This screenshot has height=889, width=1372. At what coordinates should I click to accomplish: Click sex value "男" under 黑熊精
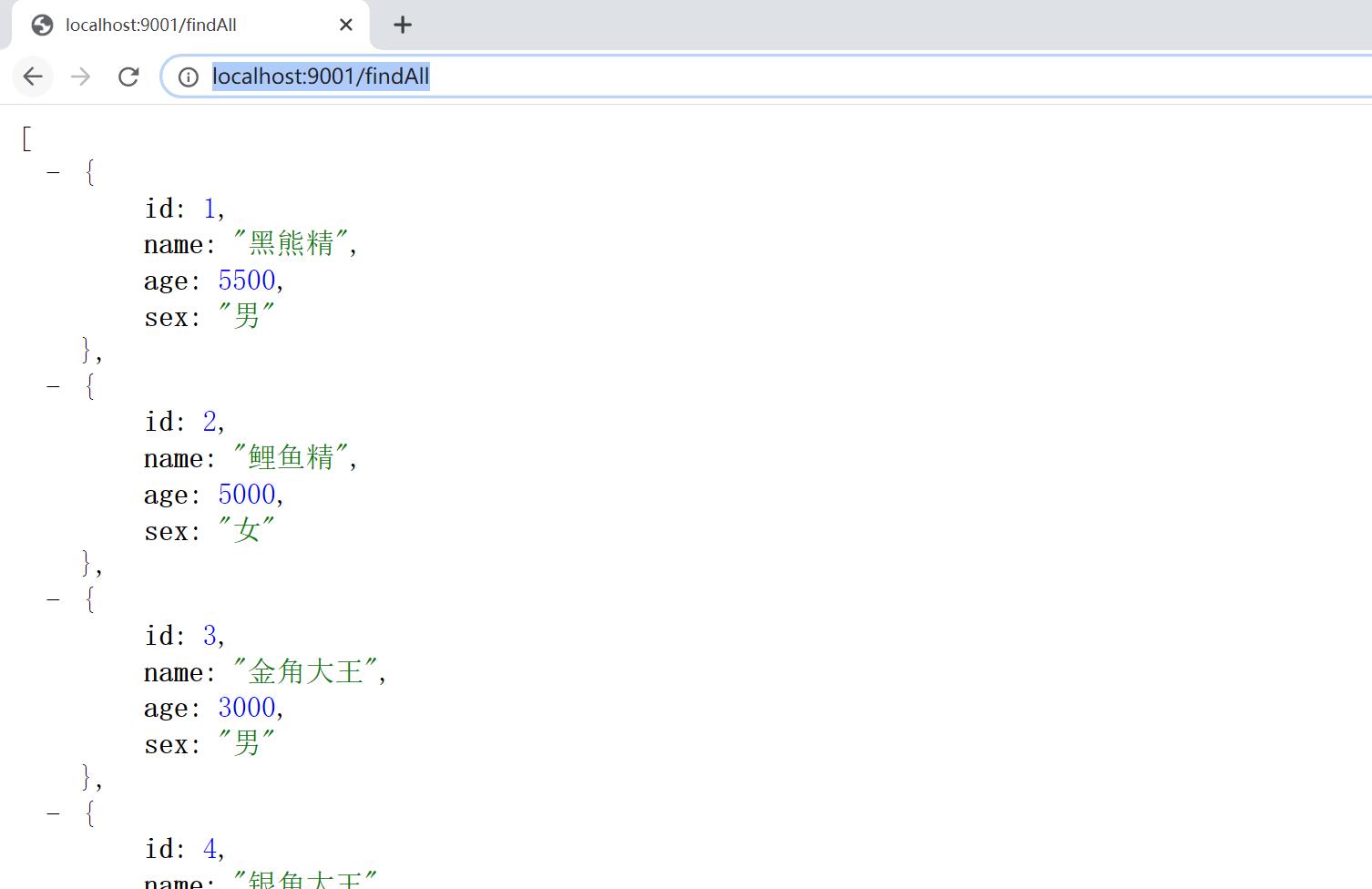pos(246,315)
